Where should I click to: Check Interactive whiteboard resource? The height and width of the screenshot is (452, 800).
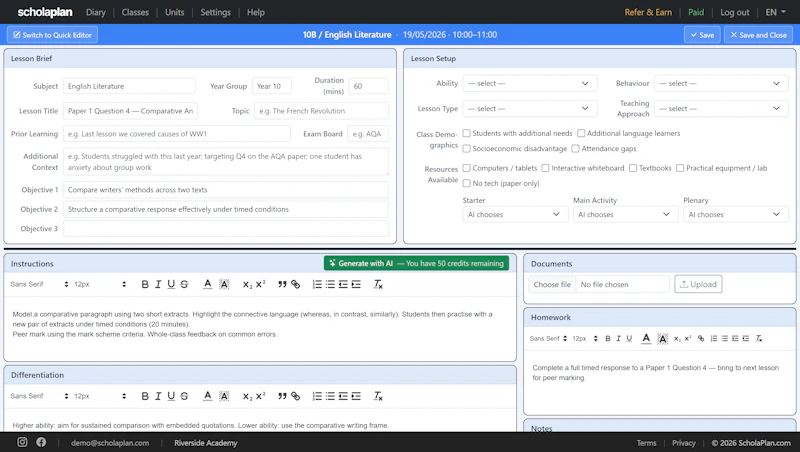(x=545, y=168)
